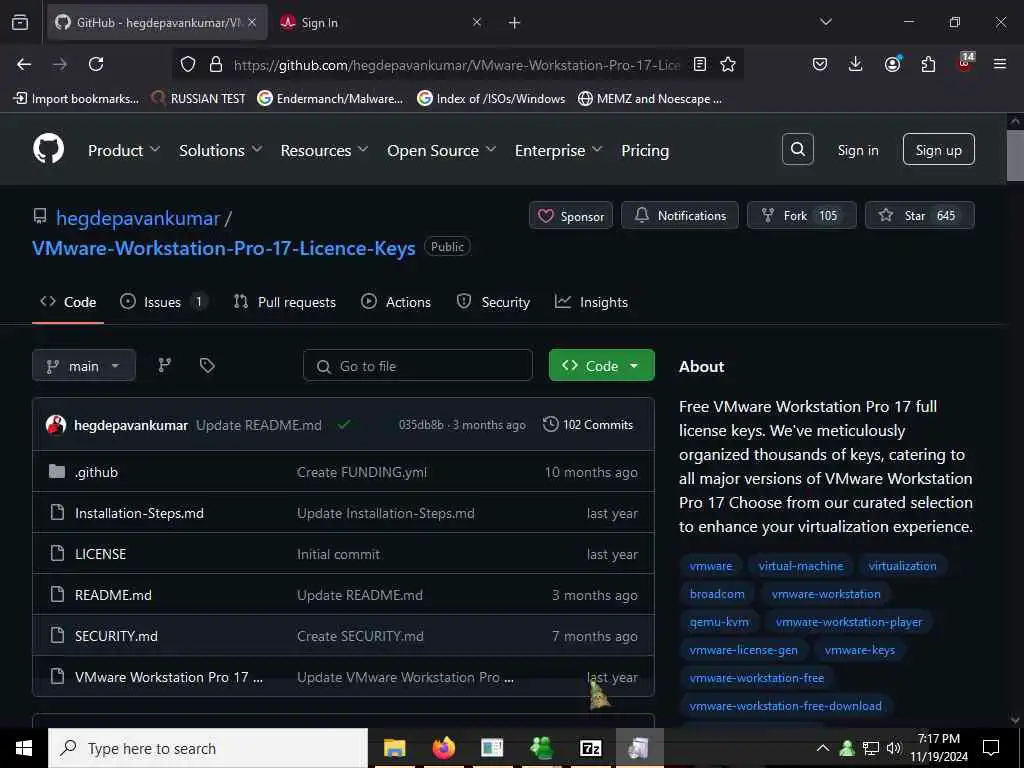This screenshot has height=768, width=1024.
Task: Expand the Enterprise menu
Action: click(558, 150)
